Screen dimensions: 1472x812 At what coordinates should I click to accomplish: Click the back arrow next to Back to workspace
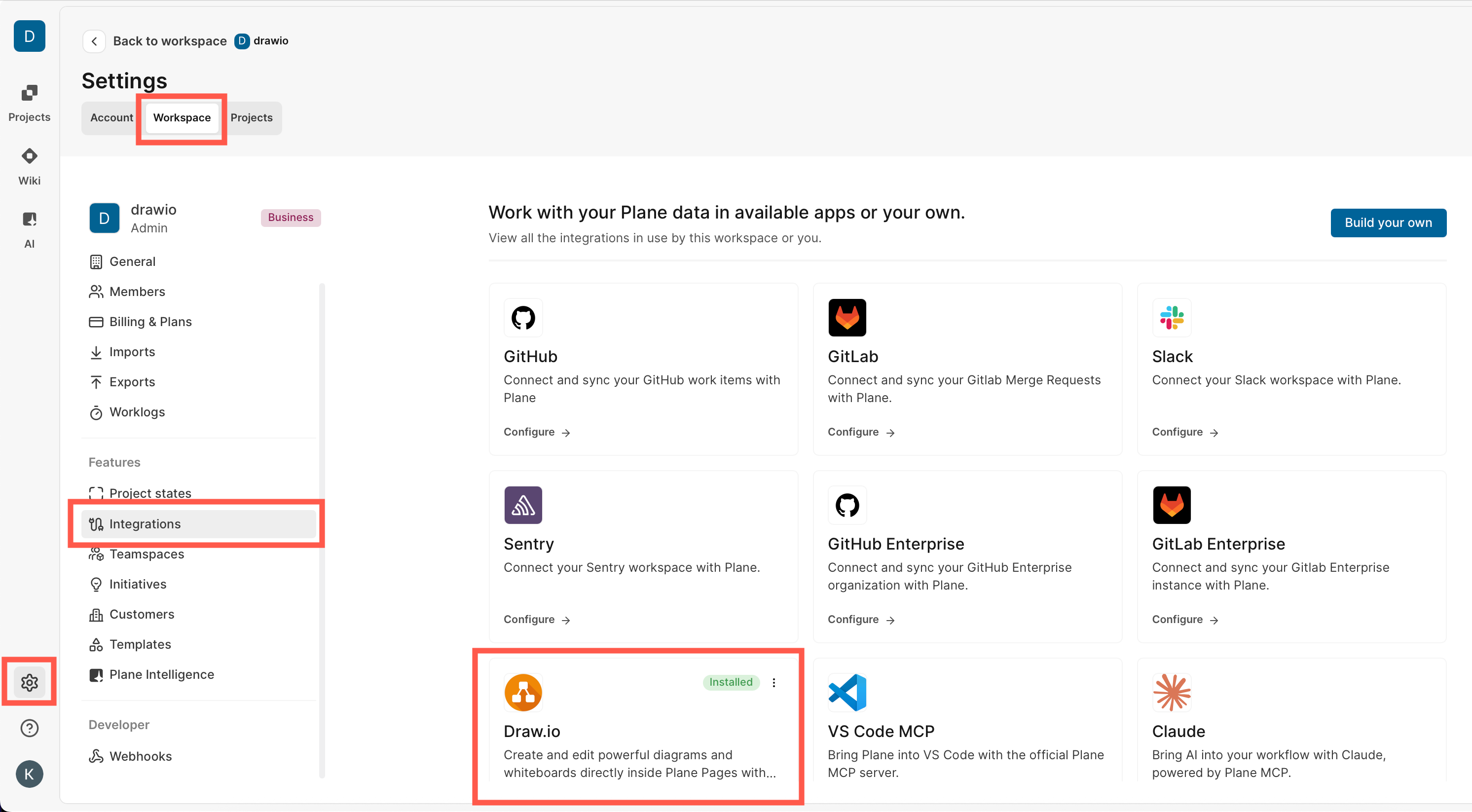(94, 40)
